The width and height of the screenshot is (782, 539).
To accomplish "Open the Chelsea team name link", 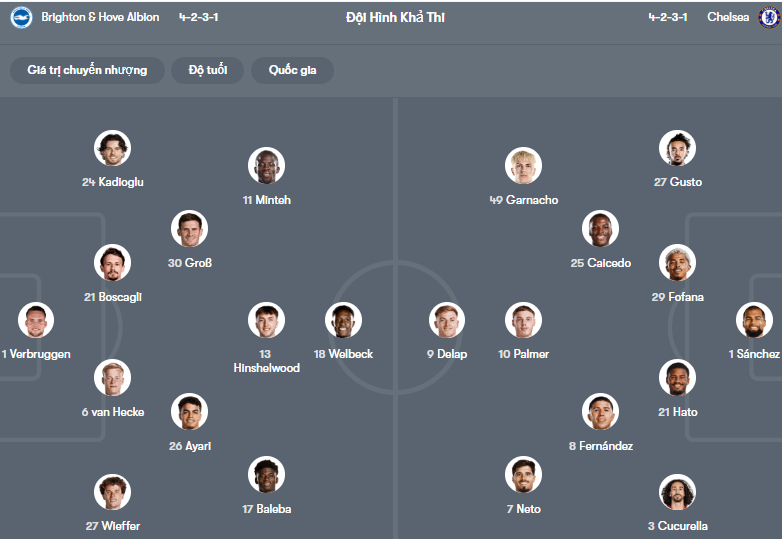I will 727,17.
